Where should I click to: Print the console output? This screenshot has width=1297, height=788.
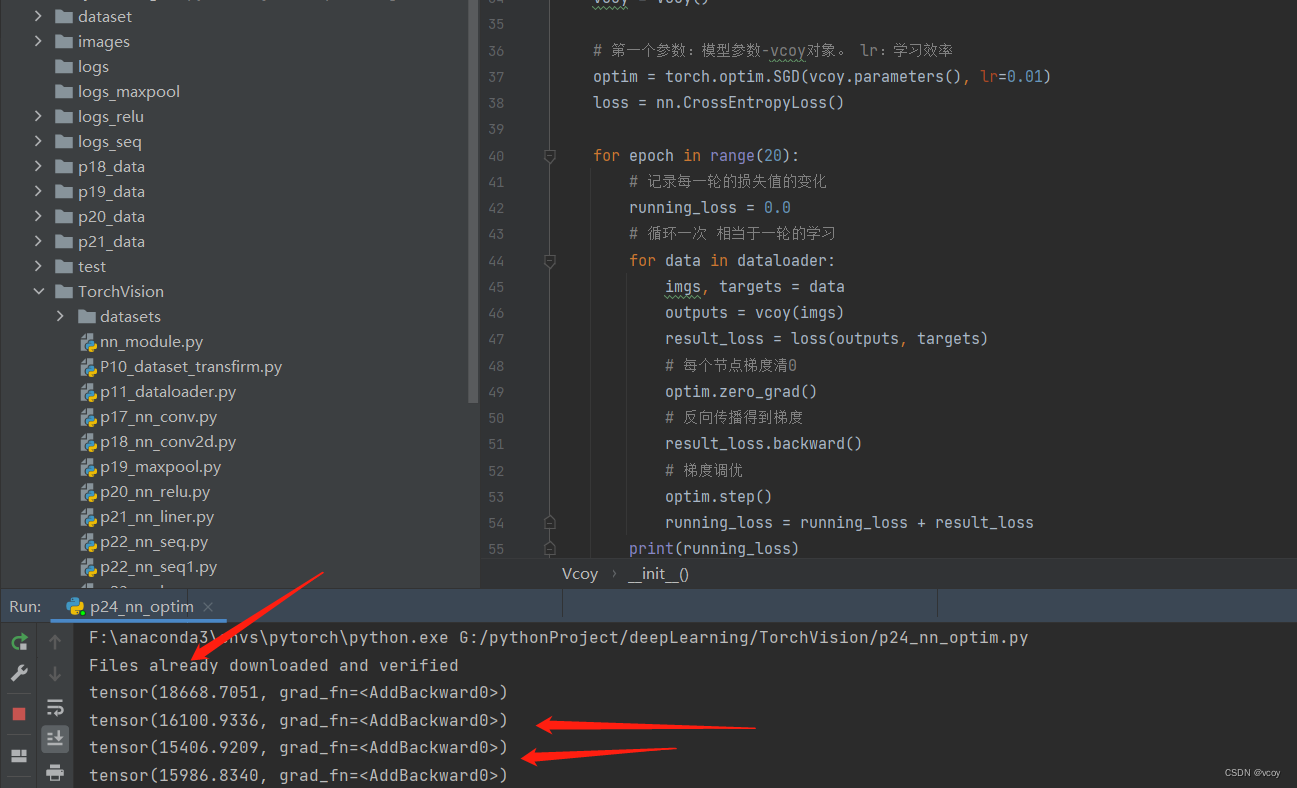pos(55,772)
